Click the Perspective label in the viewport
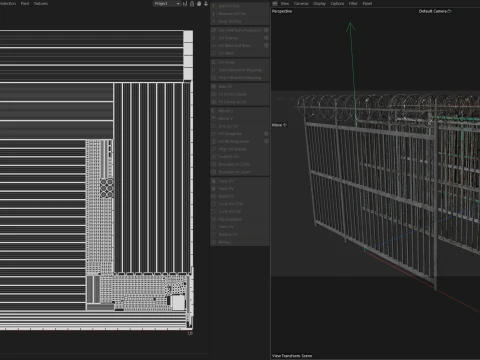The height and width of the screenshot is (360, 480). (282, 11)
